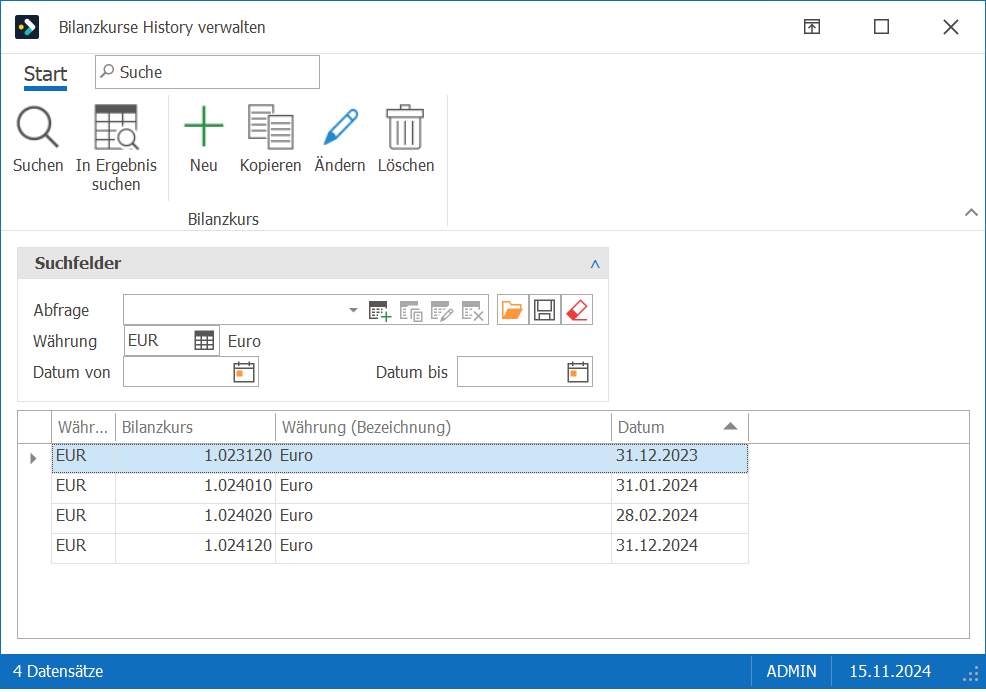Open the Währung lookup table
Screen dimensions: 986x692
204,341
